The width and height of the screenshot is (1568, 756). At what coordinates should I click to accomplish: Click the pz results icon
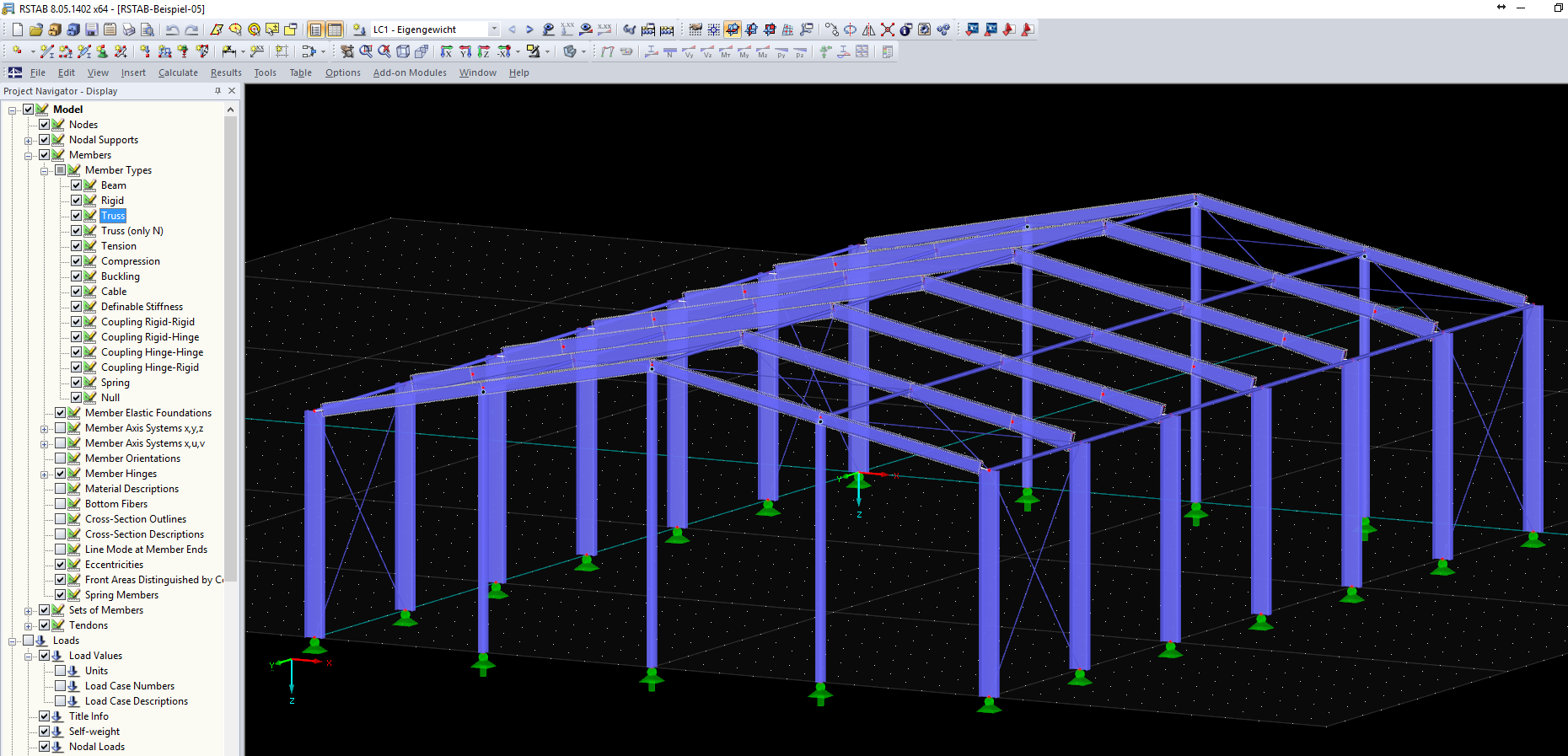[x=800, y=51]
